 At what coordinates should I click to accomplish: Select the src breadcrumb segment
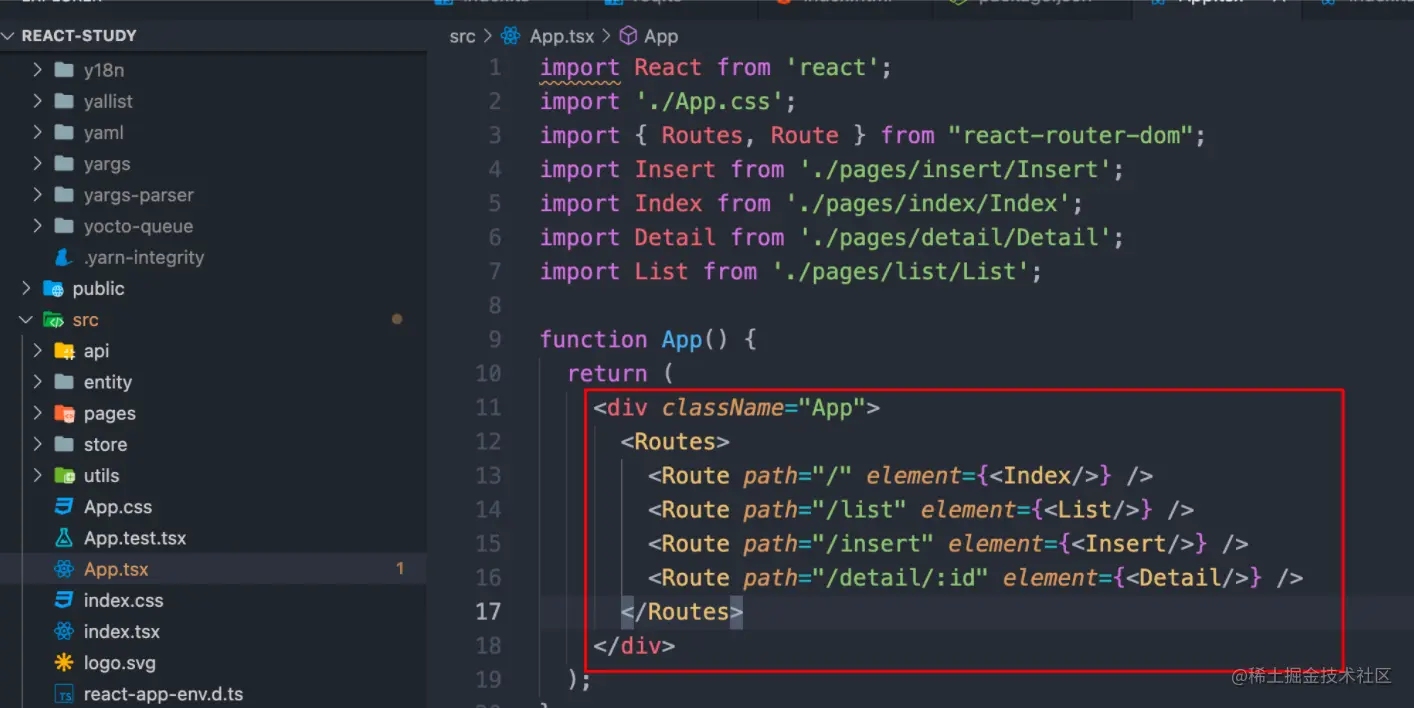(462, 36)
